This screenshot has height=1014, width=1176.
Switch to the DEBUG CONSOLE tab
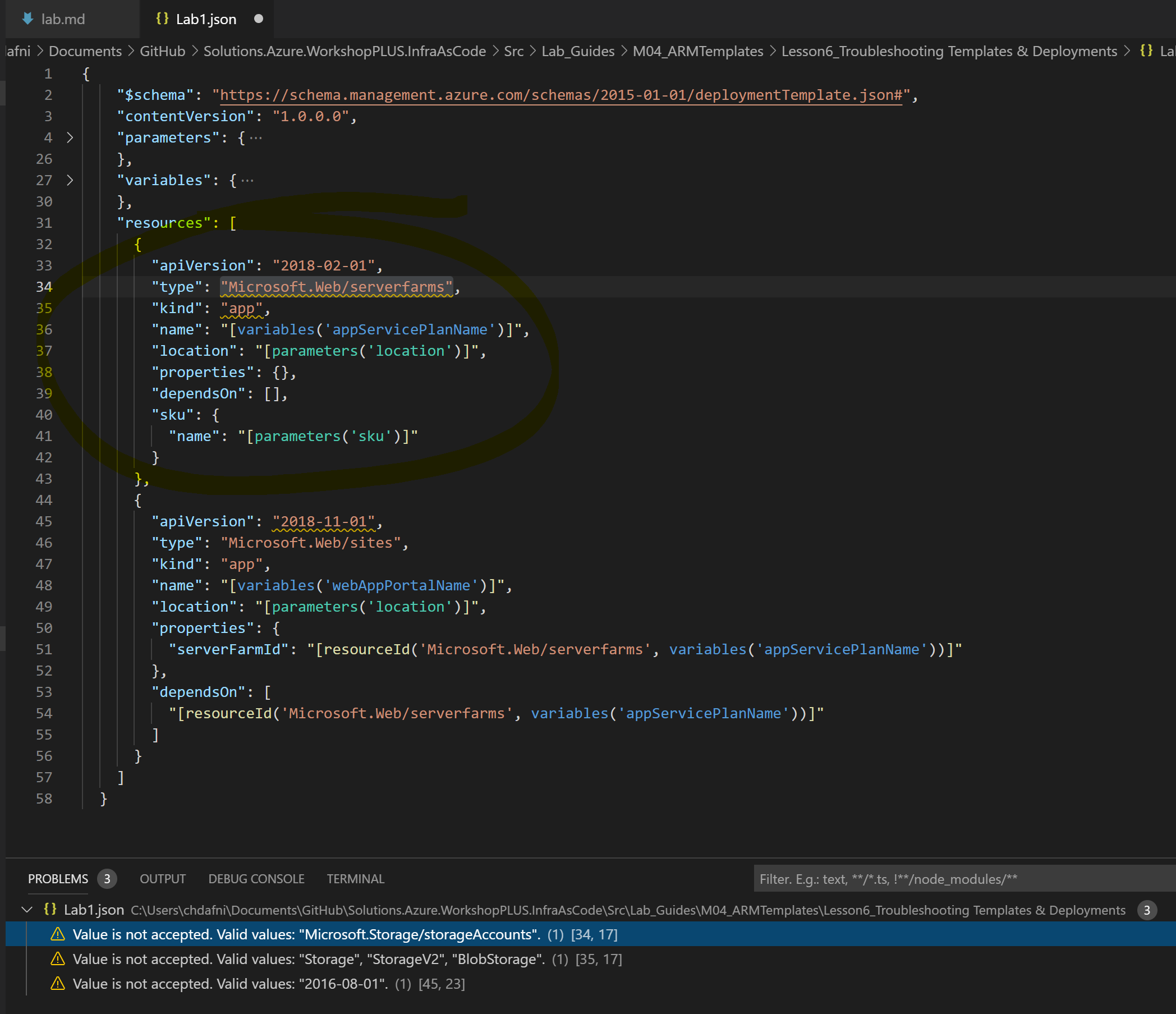(256, 878)
